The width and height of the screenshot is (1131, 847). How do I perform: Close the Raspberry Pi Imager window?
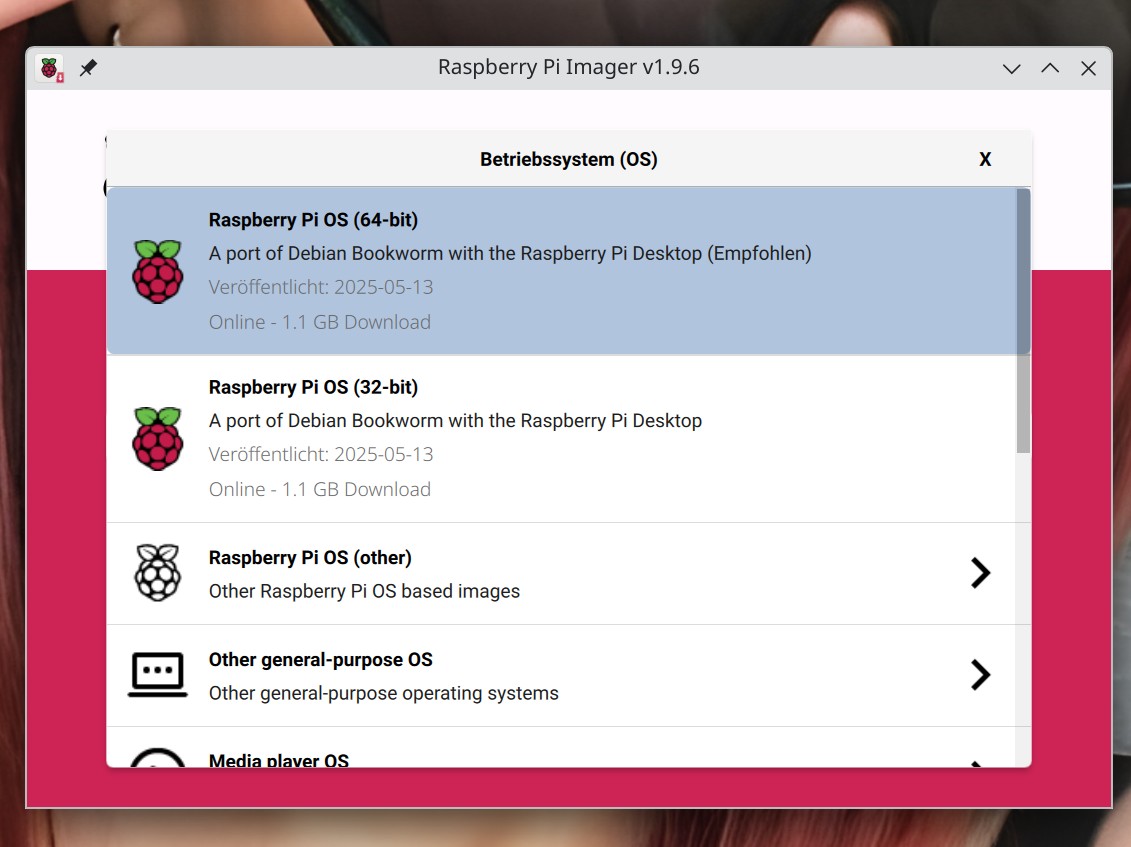[1088, 69]
